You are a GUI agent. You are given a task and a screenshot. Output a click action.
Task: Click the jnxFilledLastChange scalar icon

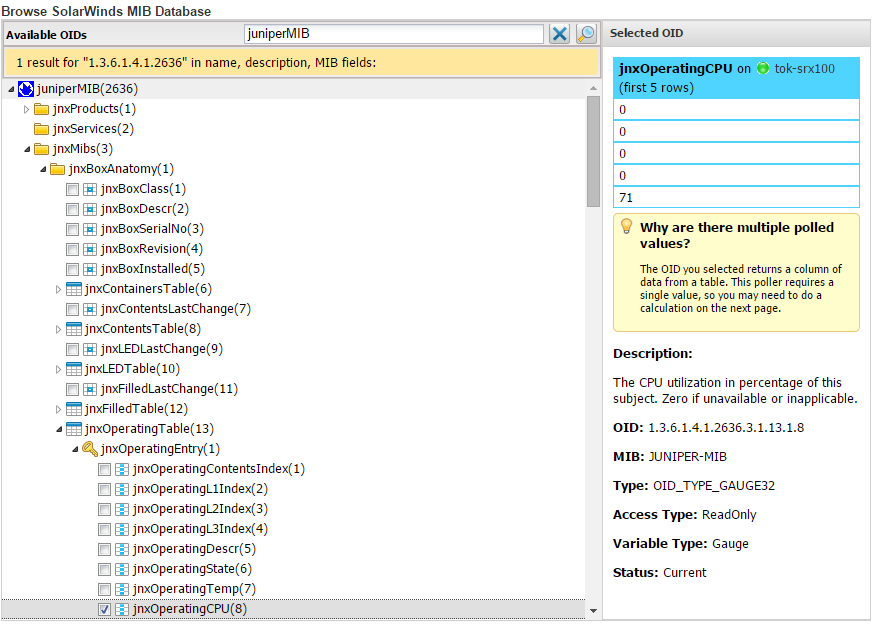90,389
